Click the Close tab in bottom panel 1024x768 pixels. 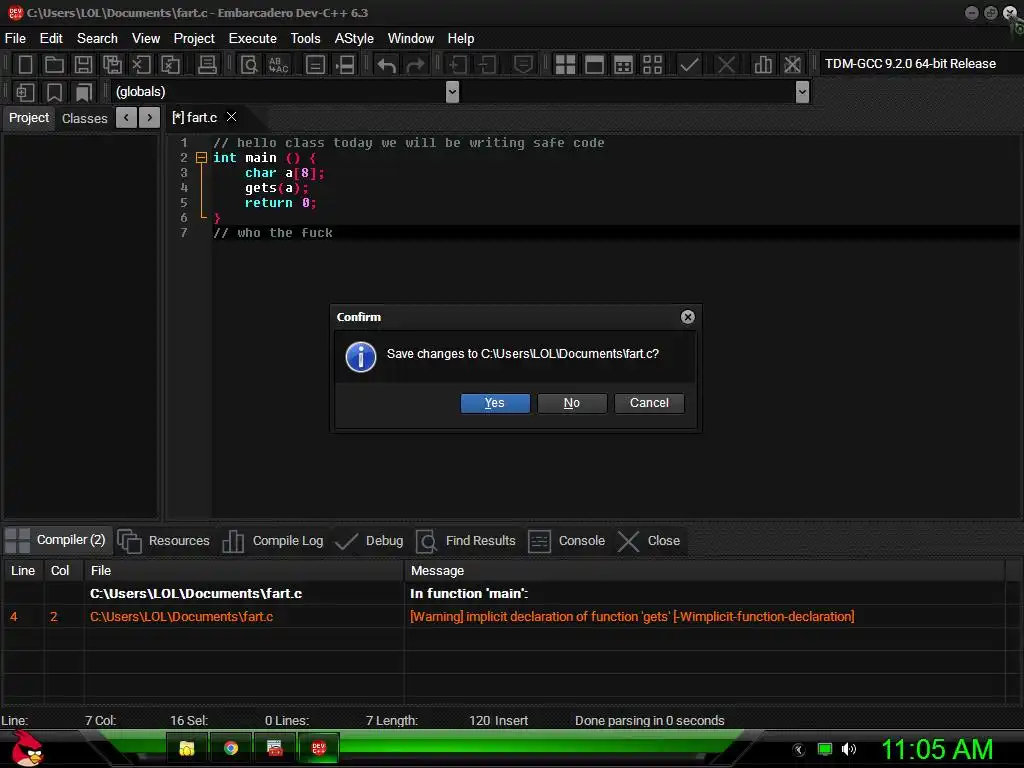click(x=649, y=541)
